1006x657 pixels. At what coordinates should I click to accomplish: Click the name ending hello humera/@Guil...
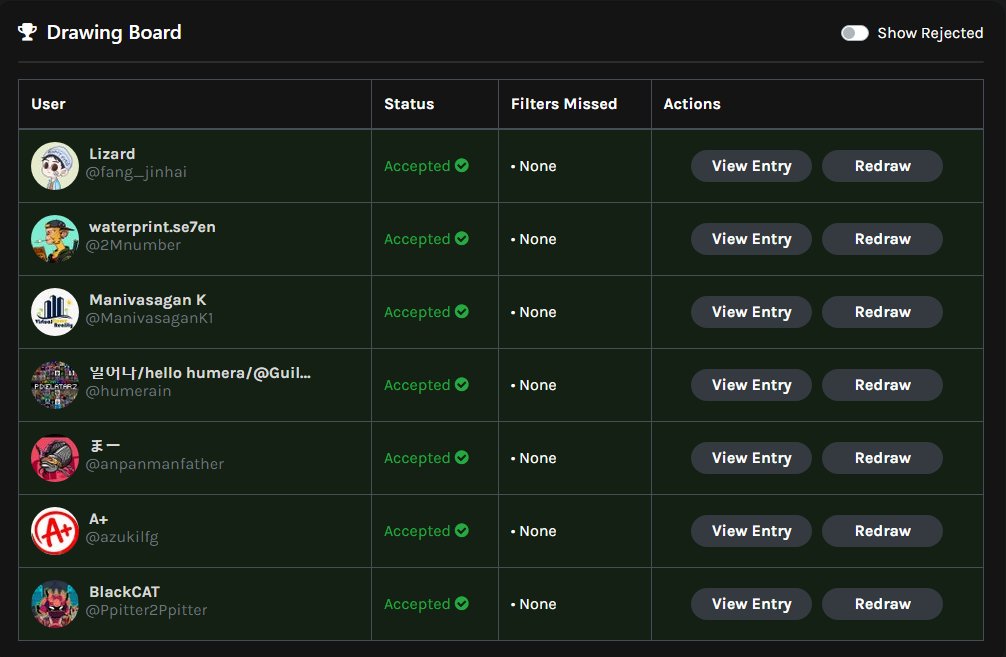tap(200, 373)
